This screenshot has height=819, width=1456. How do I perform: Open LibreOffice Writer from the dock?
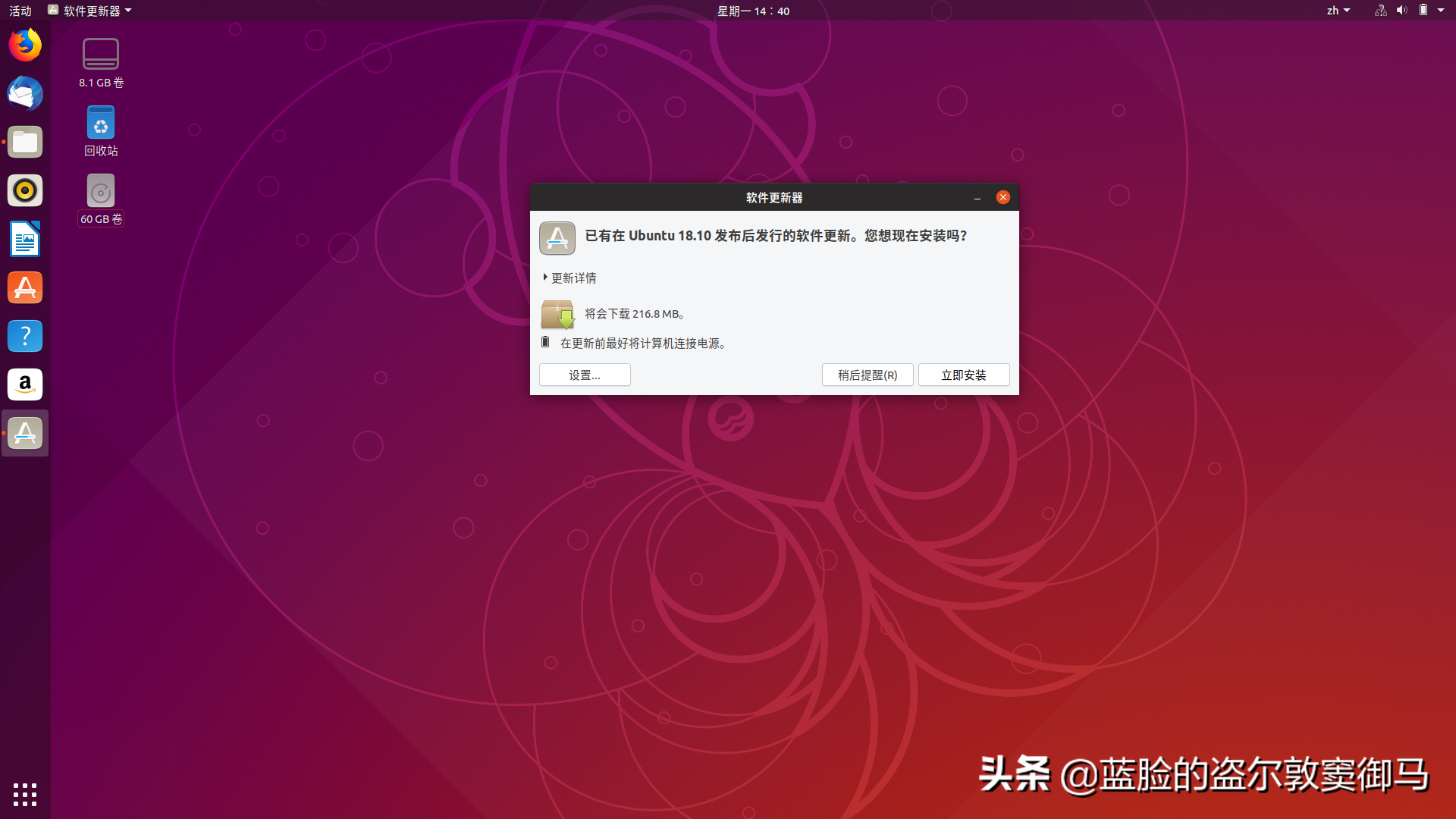pos(25,239)
